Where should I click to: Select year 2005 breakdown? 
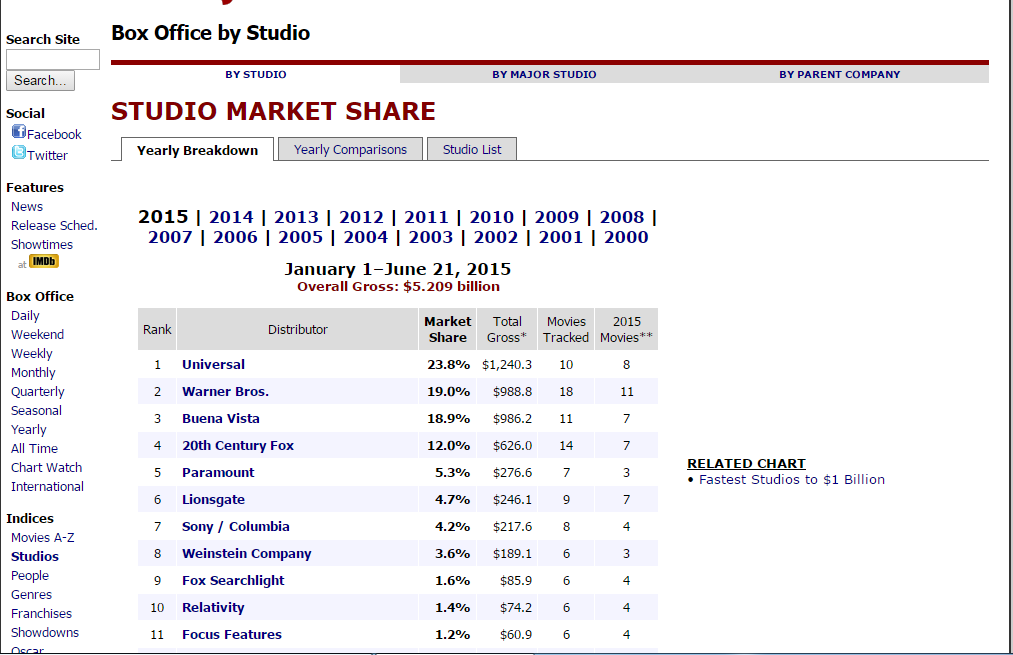(300, 237)
